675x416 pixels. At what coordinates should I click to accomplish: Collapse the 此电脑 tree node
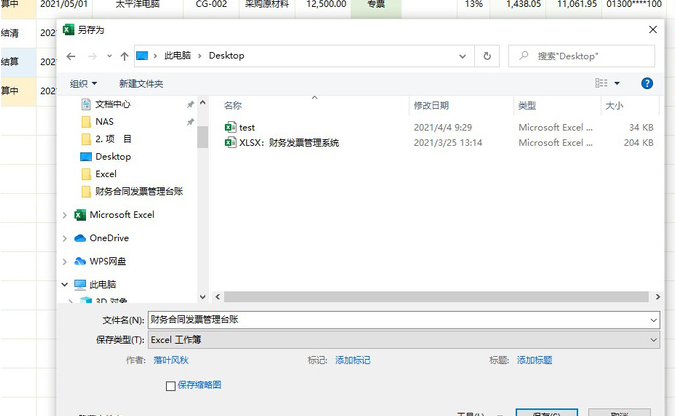click(65, 284)
